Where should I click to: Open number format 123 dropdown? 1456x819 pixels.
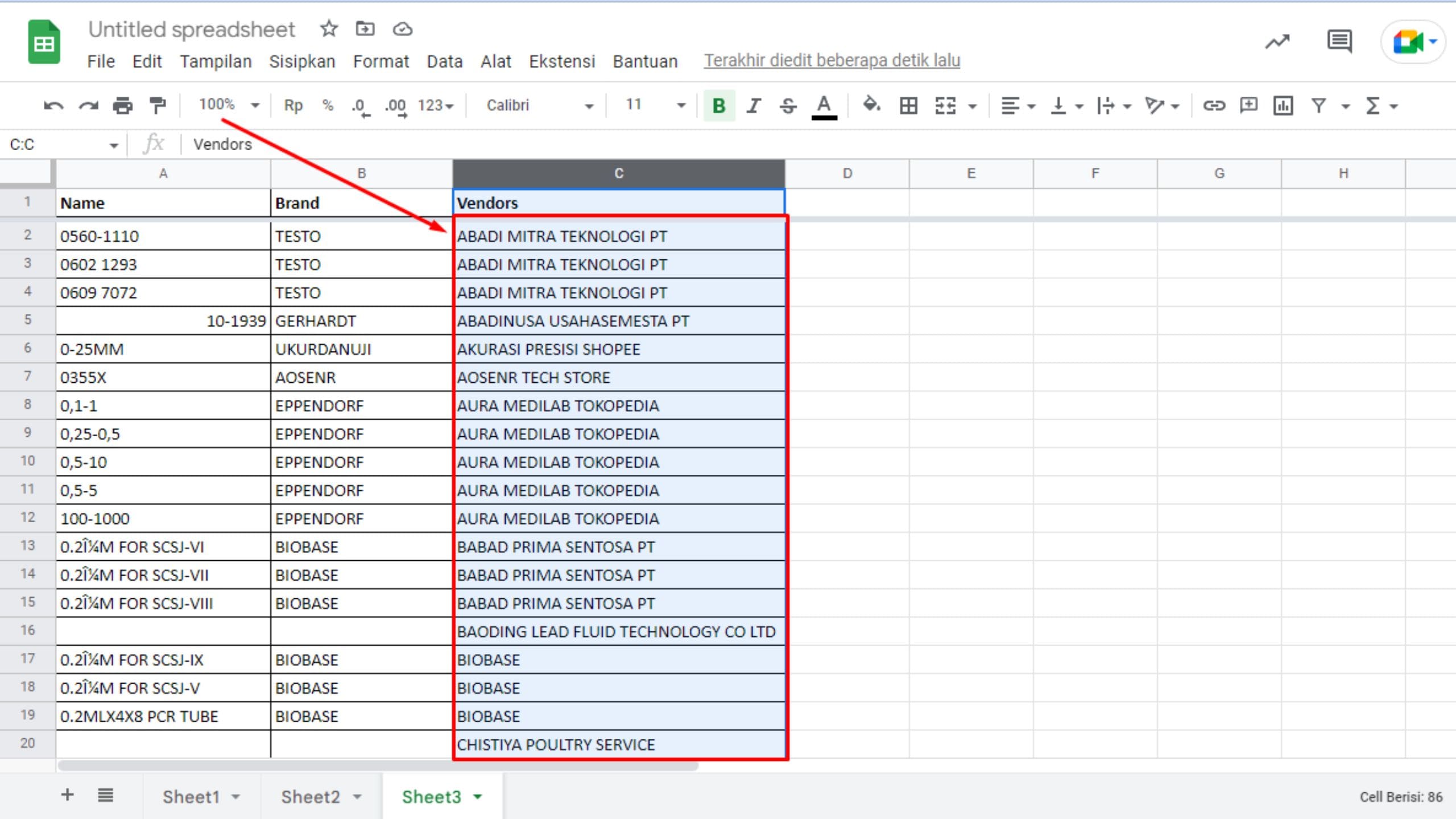(x=436, y=106)
